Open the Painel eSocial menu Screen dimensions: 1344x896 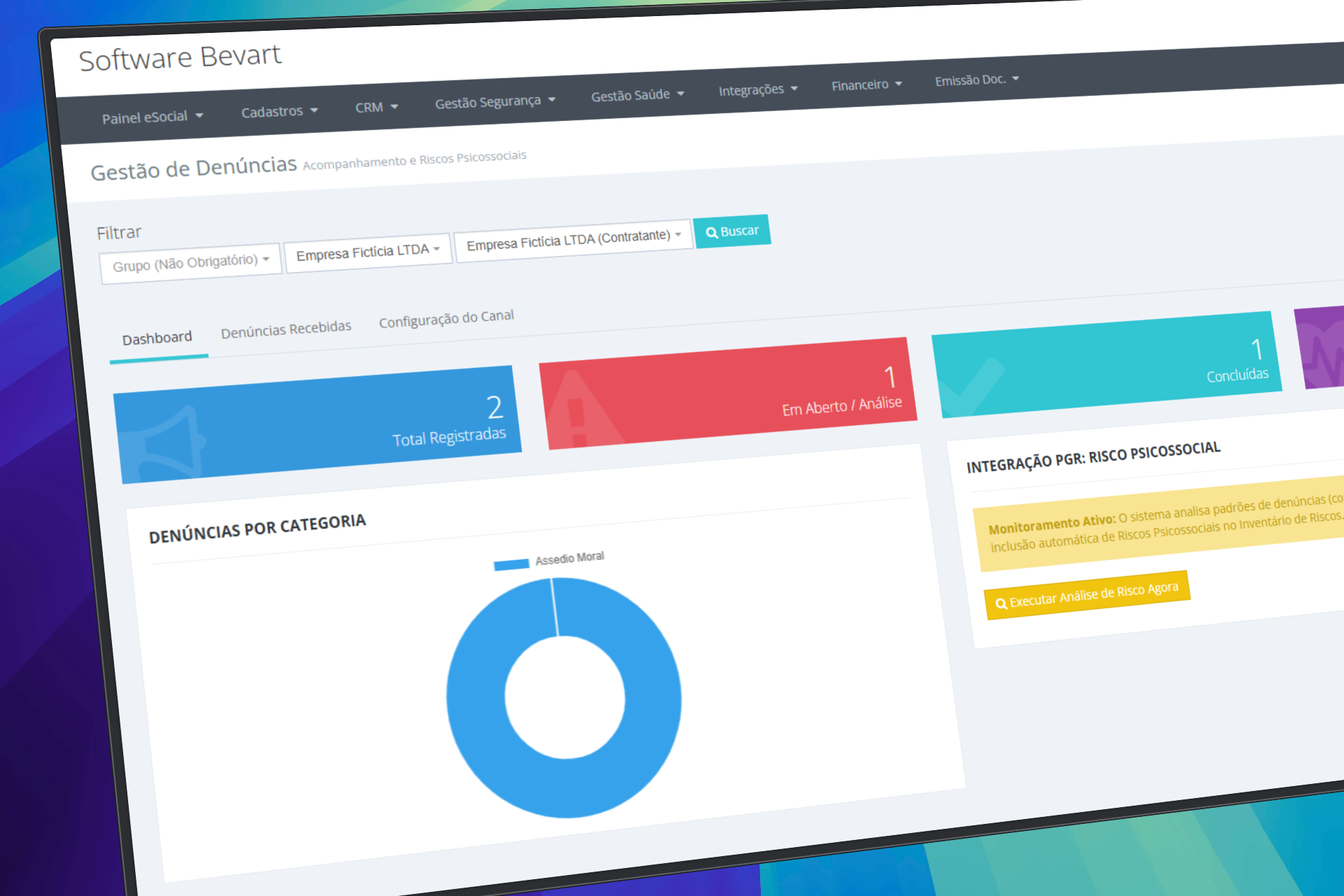(152, 117)
